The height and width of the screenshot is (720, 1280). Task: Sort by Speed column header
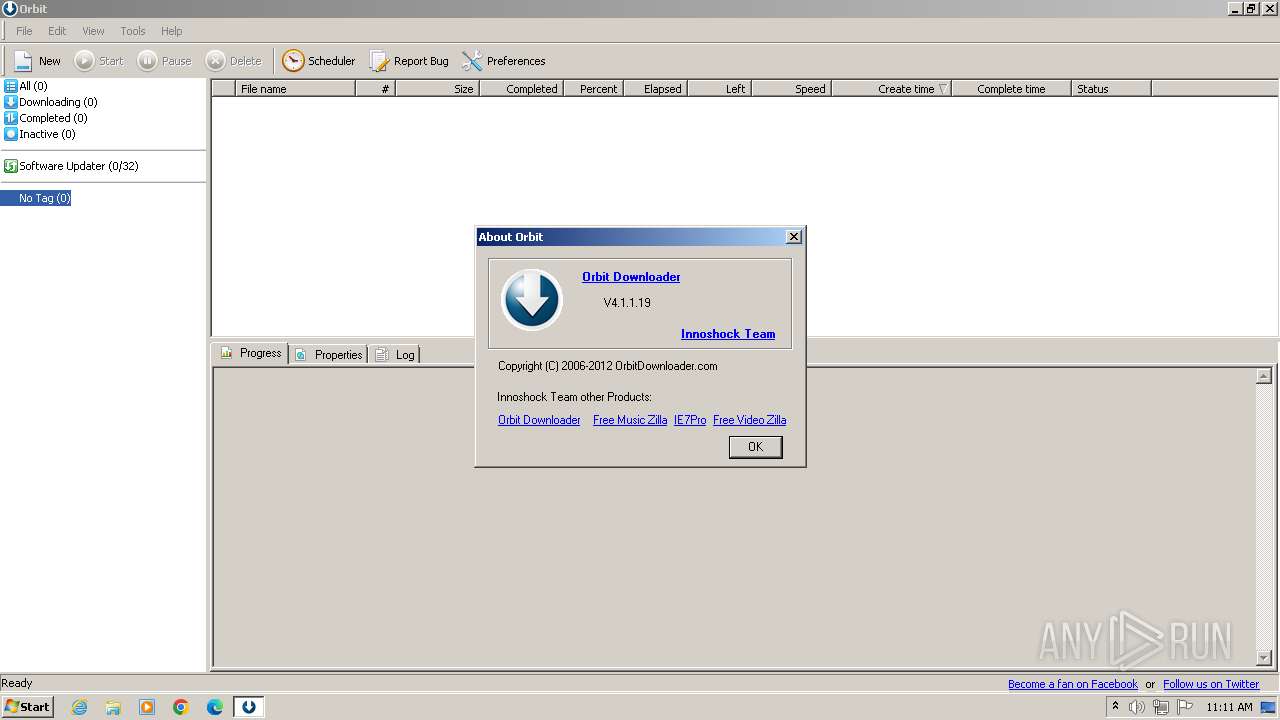click(792, 89)
